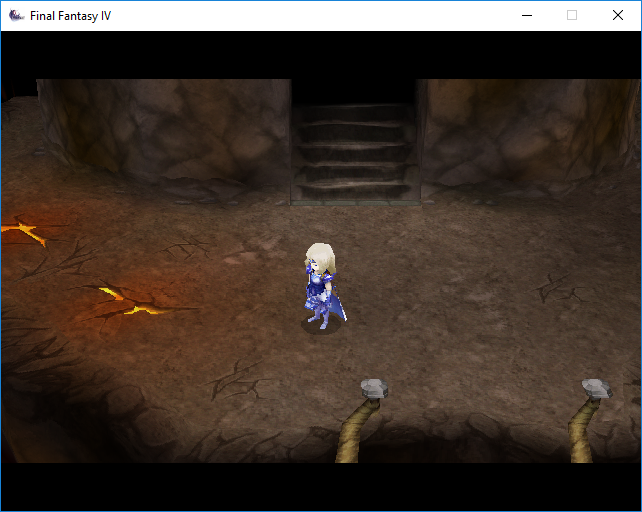This screenshot has height=512, width=642.
Task: Close the Final Fantasy IV window
Action: click(618, 16)
